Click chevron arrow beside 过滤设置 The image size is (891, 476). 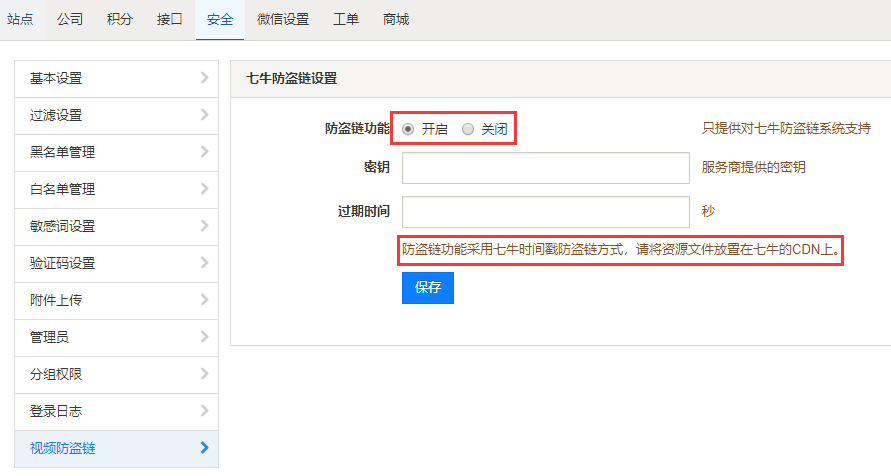pyautogui.click(x=205, y=115)
